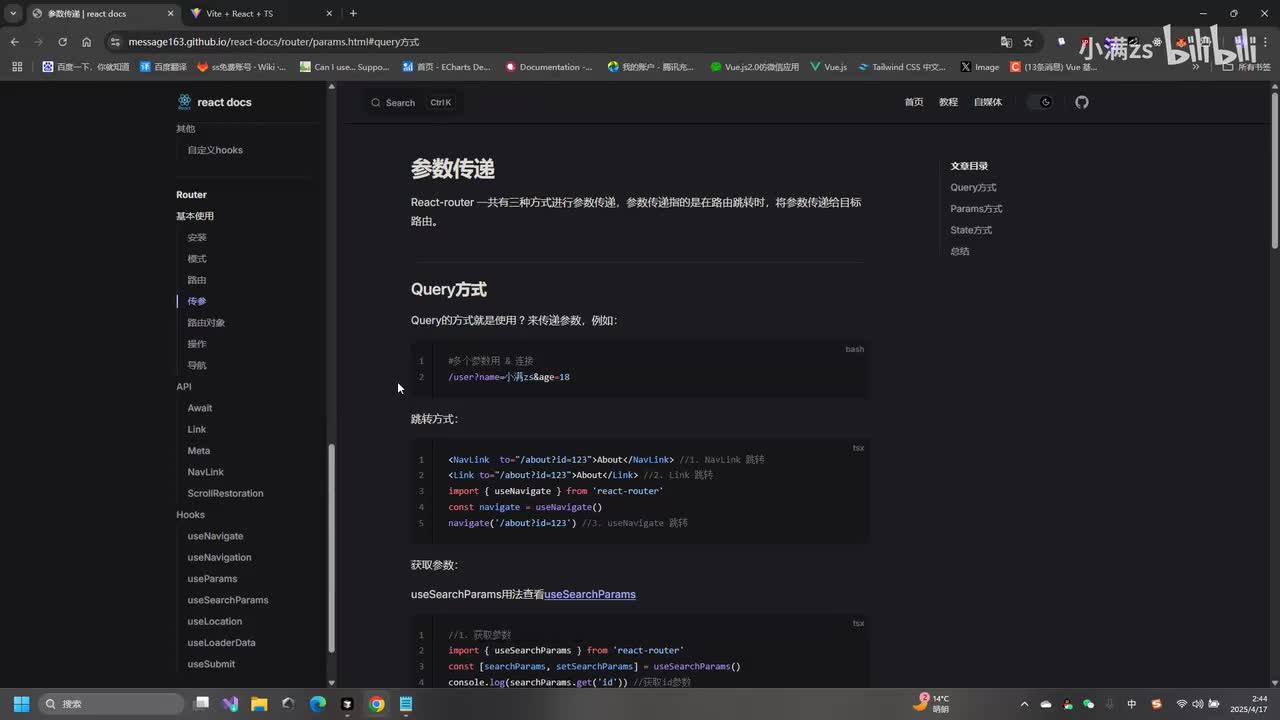This screenshot has width=1280, height=720.
Task: Select 操作 in the sidebar
Action: pos(197,344)
